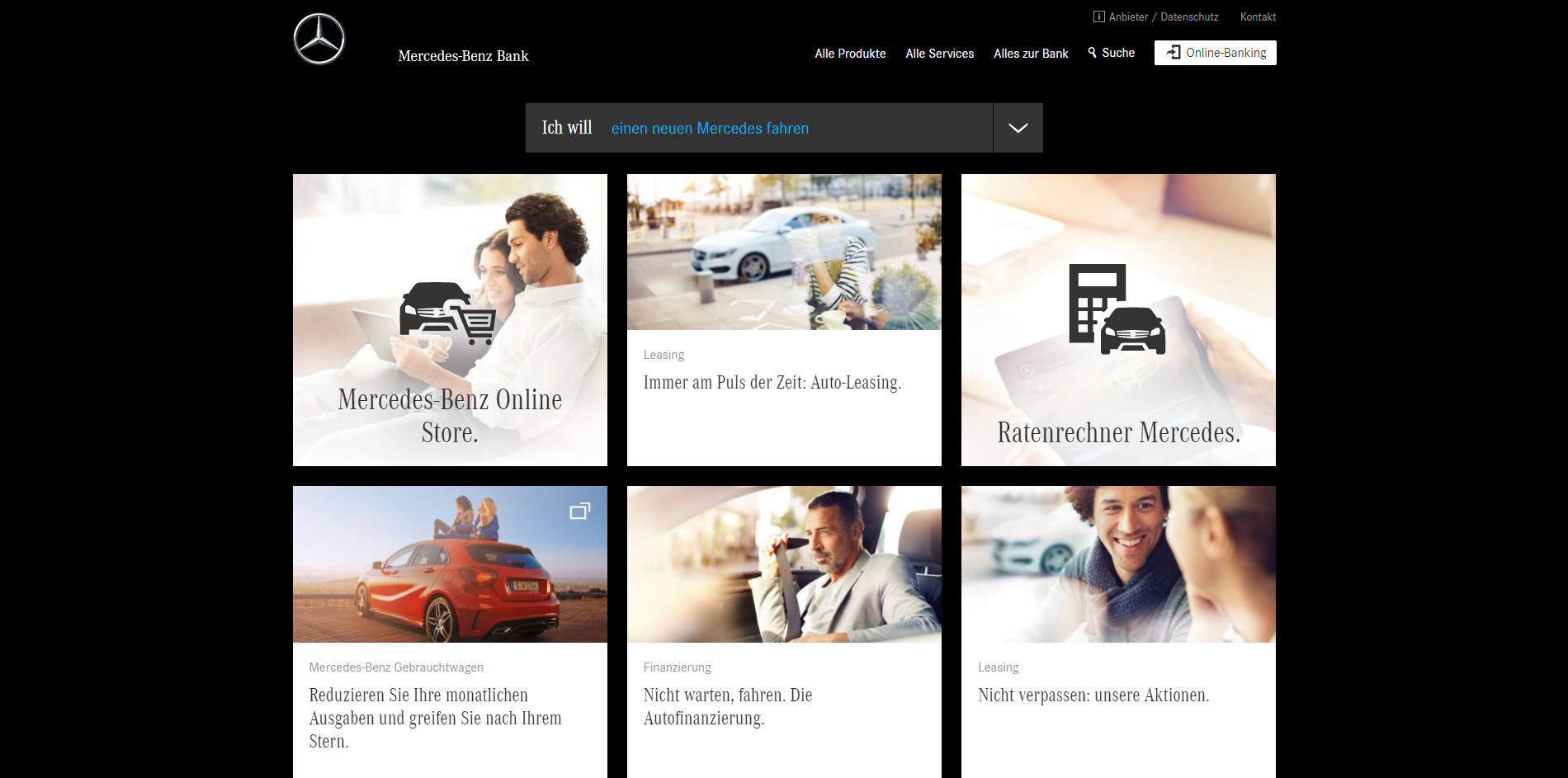Expand the Ich will dropdown chevron

tap(1018, 128)
